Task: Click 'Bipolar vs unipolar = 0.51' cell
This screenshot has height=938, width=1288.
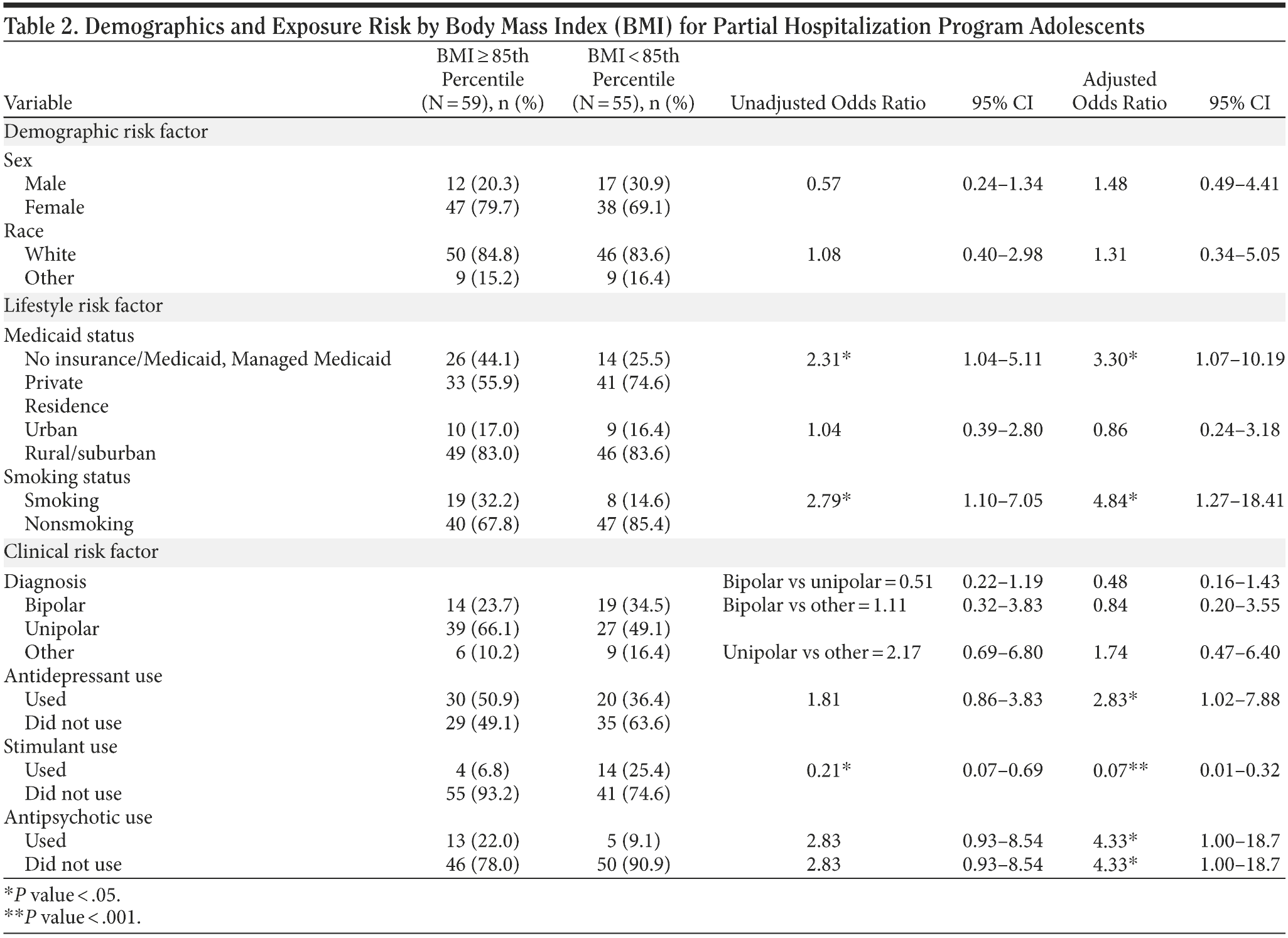Action: click(828, 582)
